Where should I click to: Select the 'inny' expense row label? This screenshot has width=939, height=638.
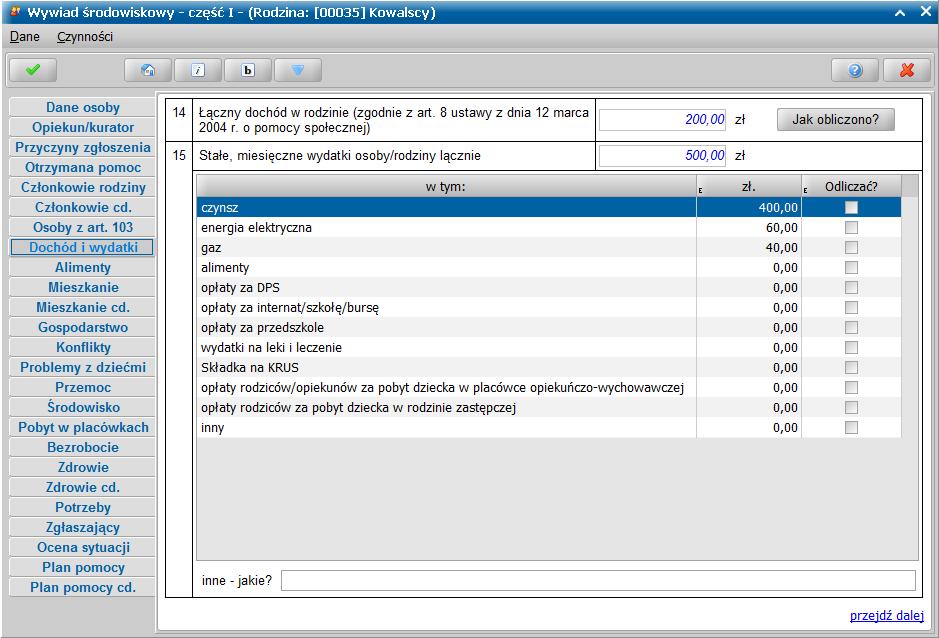(213, 428)
